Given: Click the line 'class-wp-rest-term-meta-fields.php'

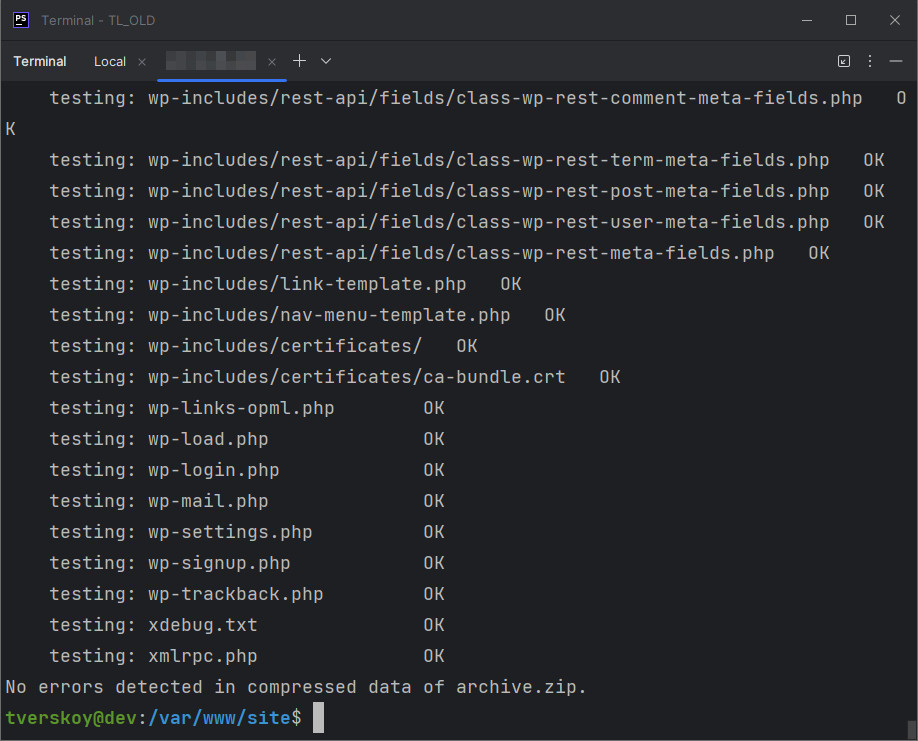Looking at the screenshot, I should [x=642, y=160].
